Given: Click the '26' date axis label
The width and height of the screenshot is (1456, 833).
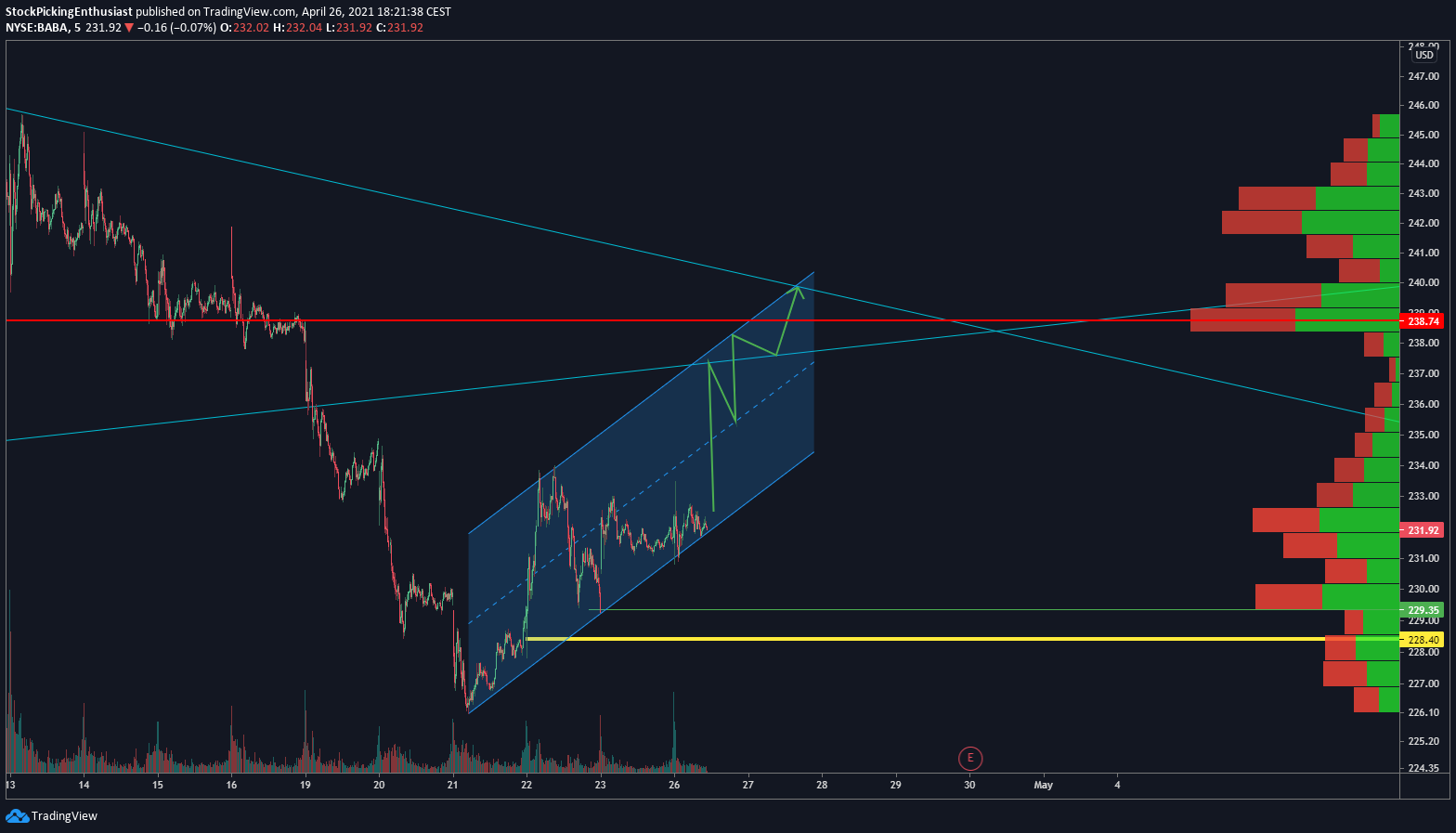Looking at the screenshot, I should [x=674, y=785].
